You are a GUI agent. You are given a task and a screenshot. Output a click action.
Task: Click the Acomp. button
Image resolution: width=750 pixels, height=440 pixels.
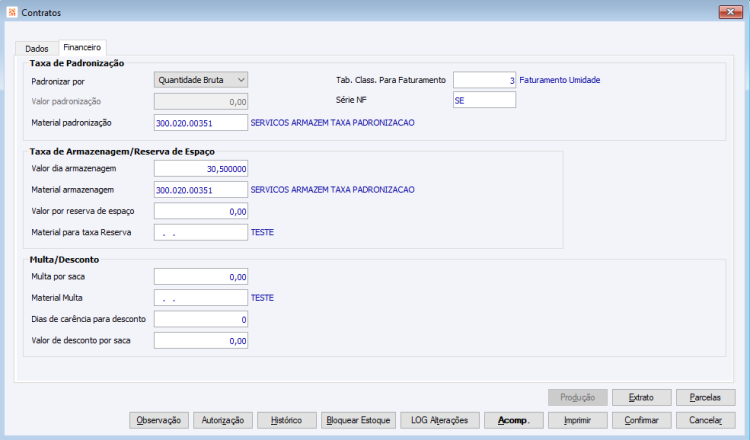coord(514,420)
